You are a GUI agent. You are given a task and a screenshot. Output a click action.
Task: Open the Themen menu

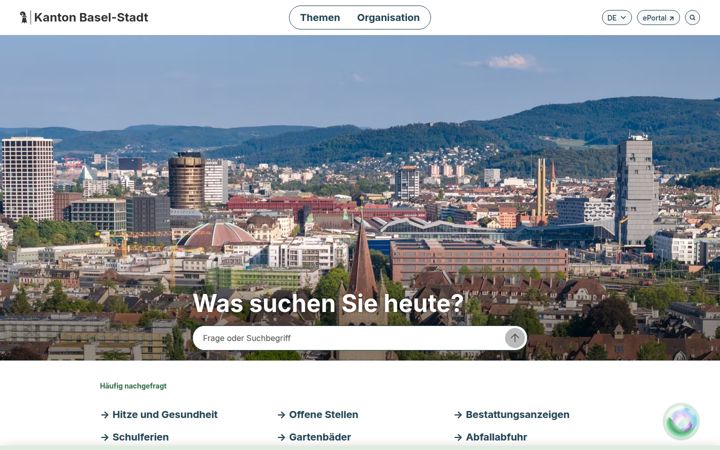(x=320, y=17)
